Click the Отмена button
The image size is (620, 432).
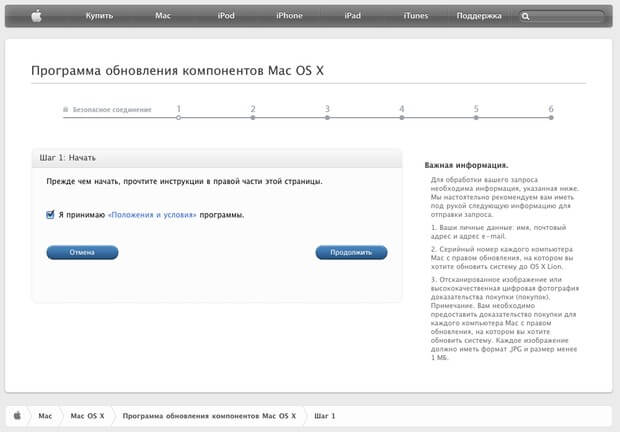(x=82, y=252)
